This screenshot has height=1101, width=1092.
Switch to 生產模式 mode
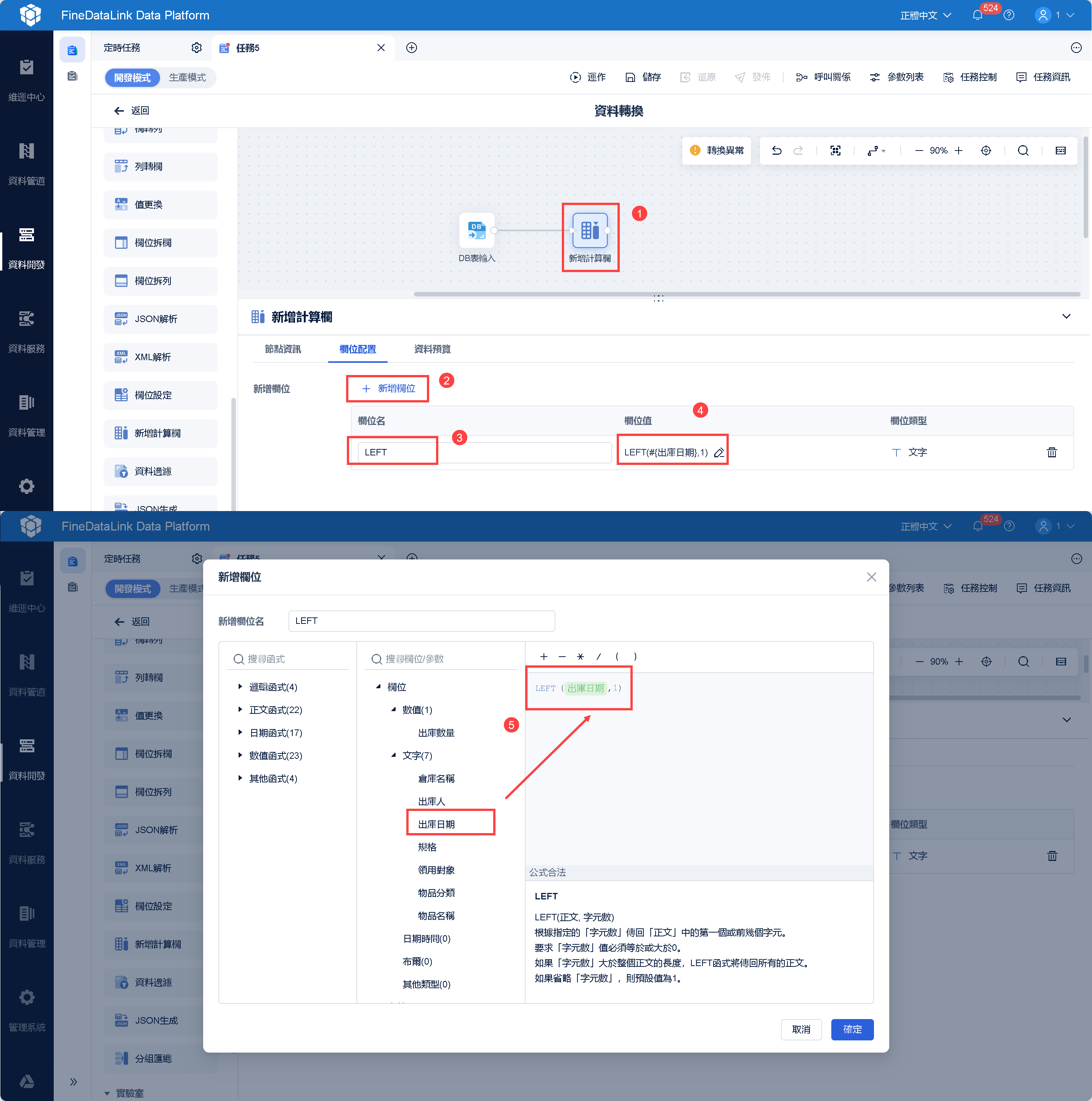pos(187,77)
